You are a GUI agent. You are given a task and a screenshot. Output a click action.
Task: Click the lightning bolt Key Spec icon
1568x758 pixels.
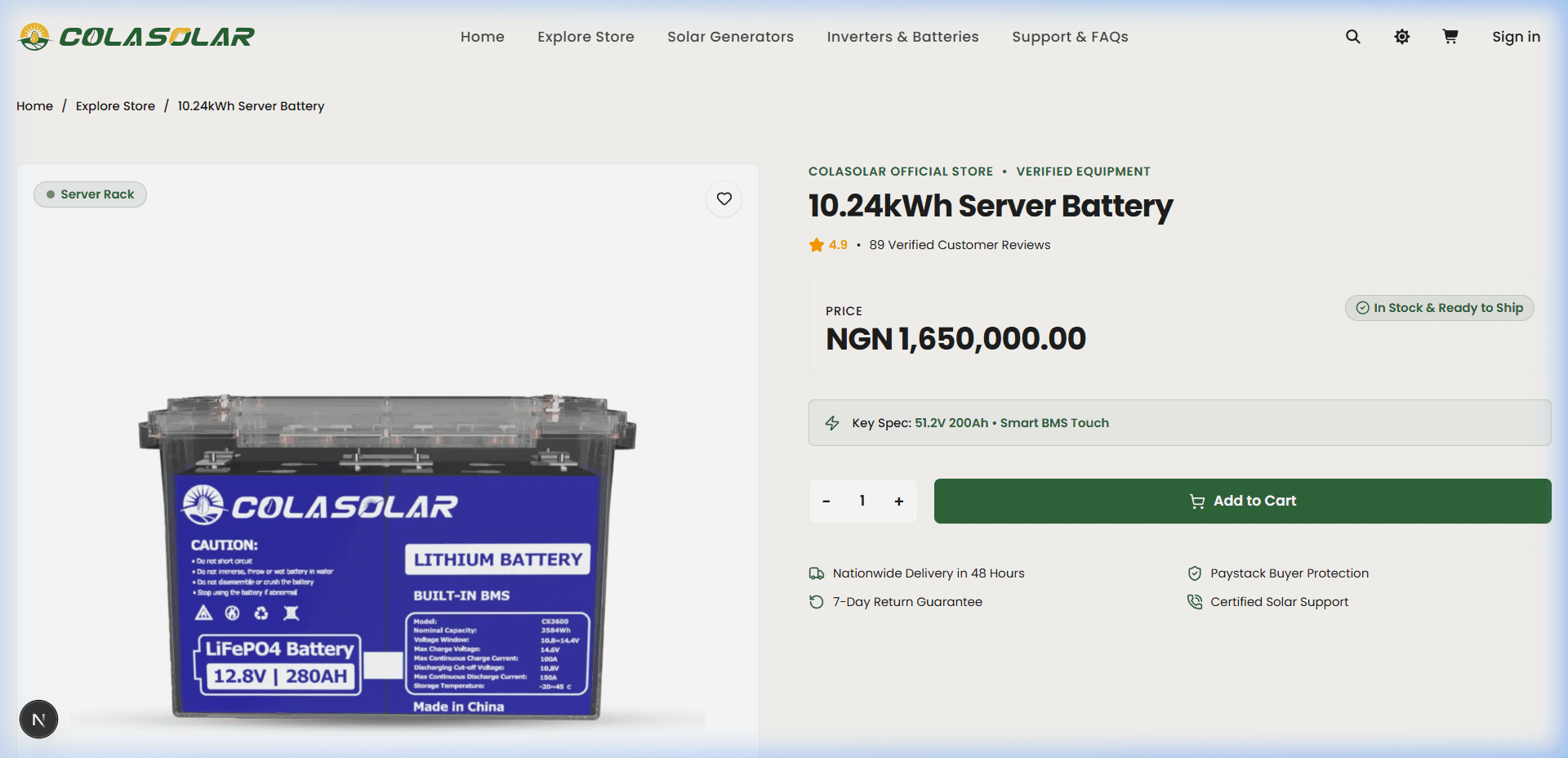click(x=832, y=423)
